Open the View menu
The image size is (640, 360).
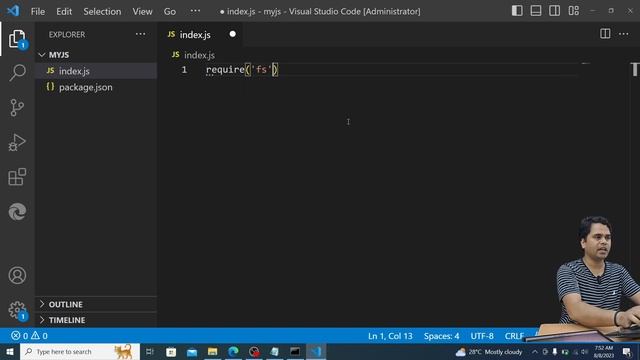(x=142, y=11)
